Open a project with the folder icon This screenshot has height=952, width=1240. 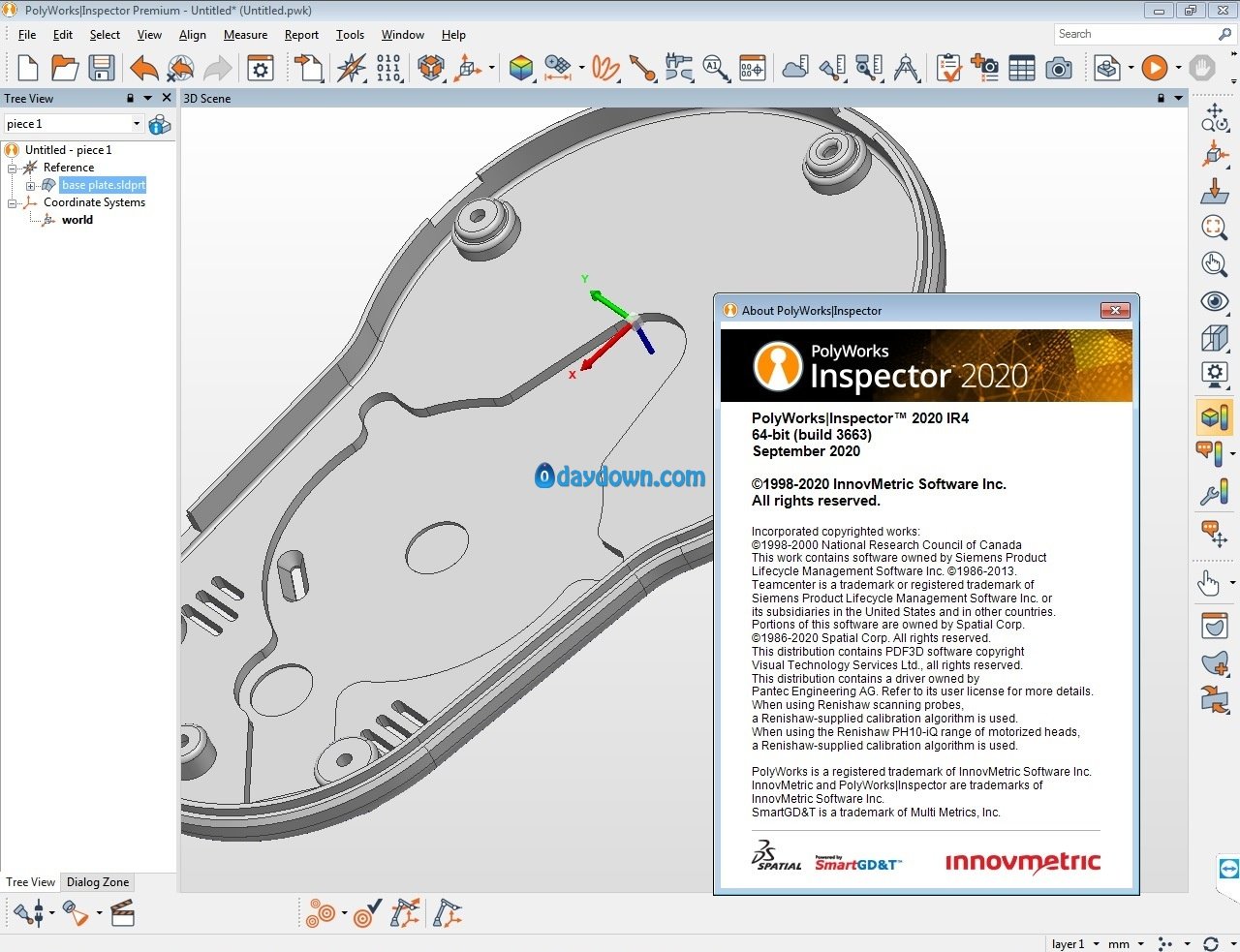click(x=65, y=68)
